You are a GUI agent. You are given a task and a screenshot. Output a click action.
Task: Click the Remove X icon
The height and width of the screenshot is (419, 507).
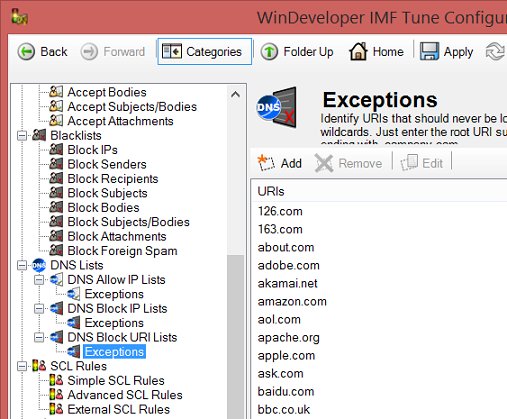(324, 163)
